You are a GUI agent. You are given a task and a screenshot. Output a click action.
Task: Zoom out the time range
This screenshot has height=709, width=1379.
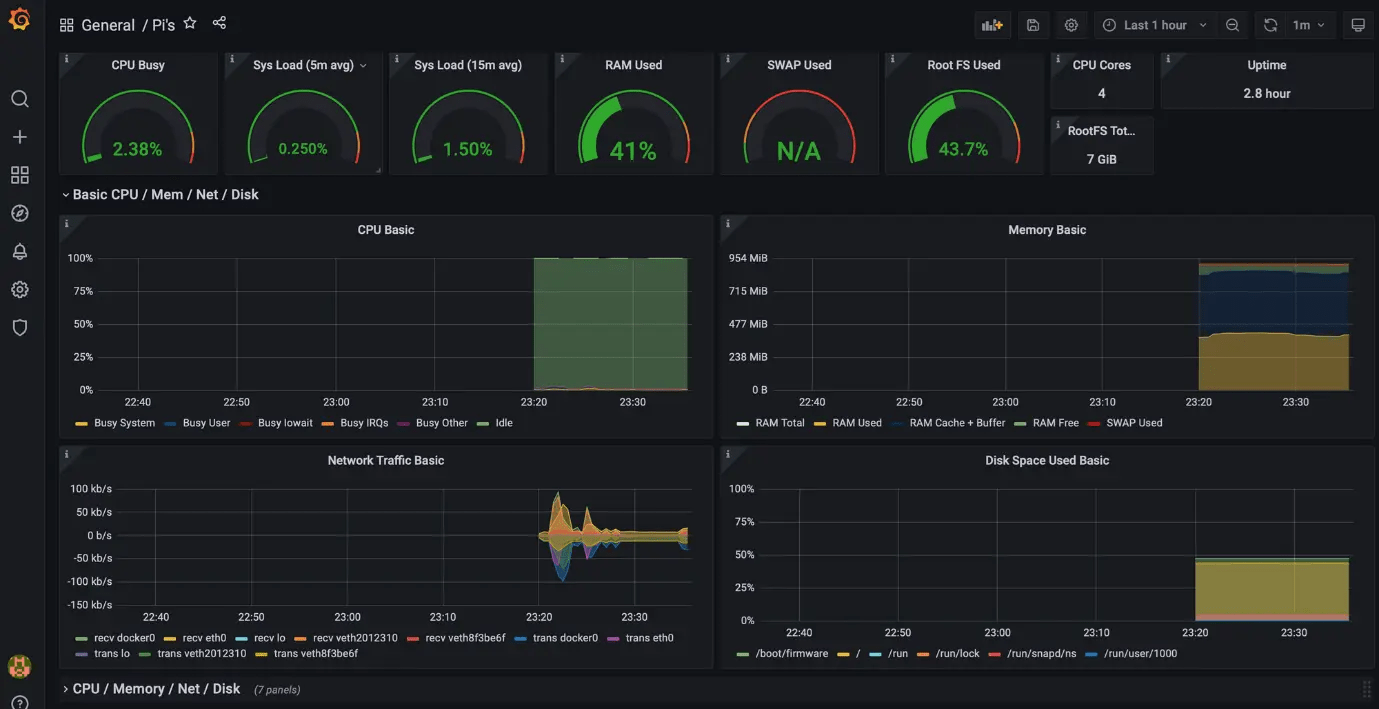pos(1232,25)
